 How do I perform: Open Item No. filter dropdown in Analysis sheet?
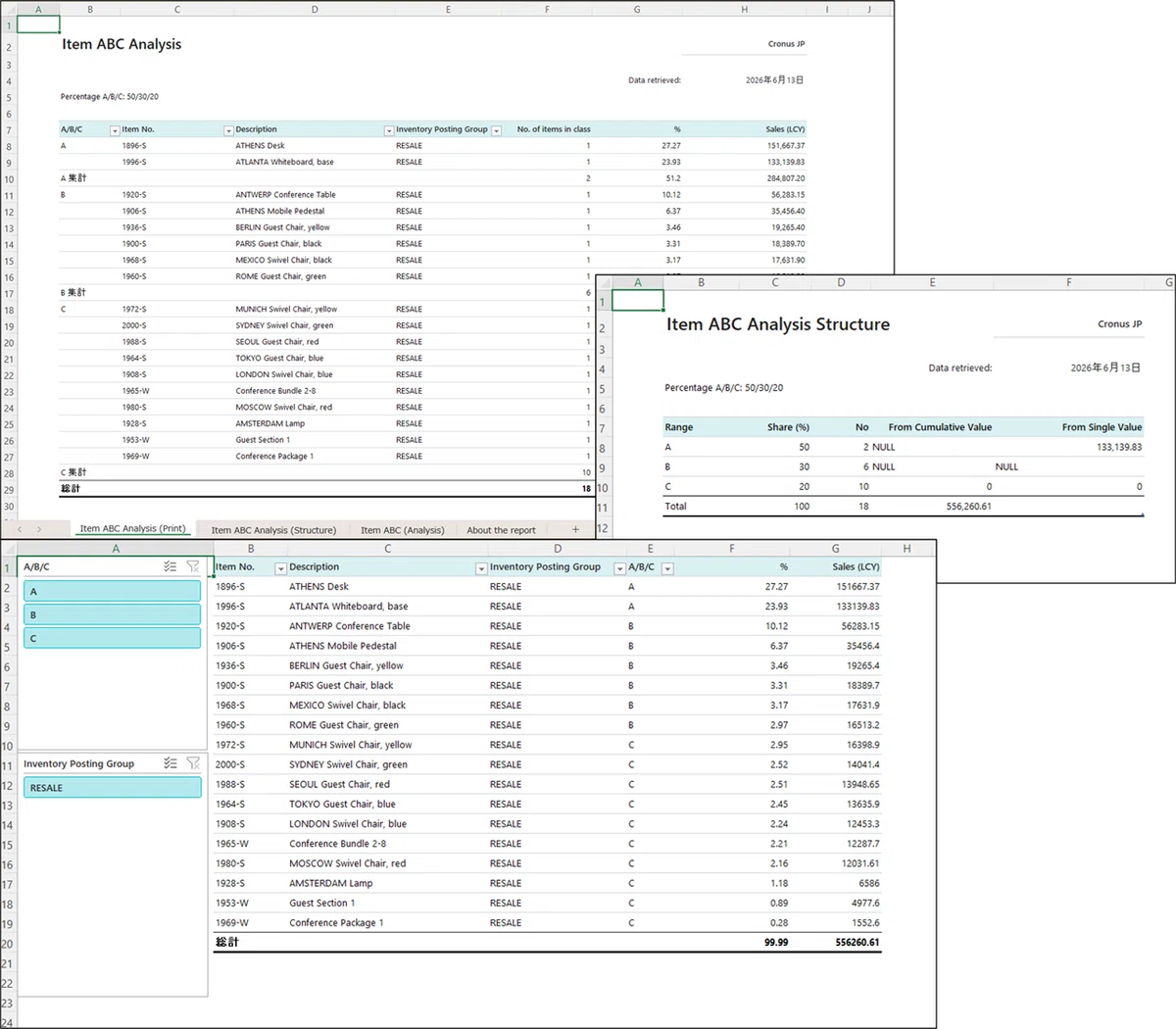[280, 568]
